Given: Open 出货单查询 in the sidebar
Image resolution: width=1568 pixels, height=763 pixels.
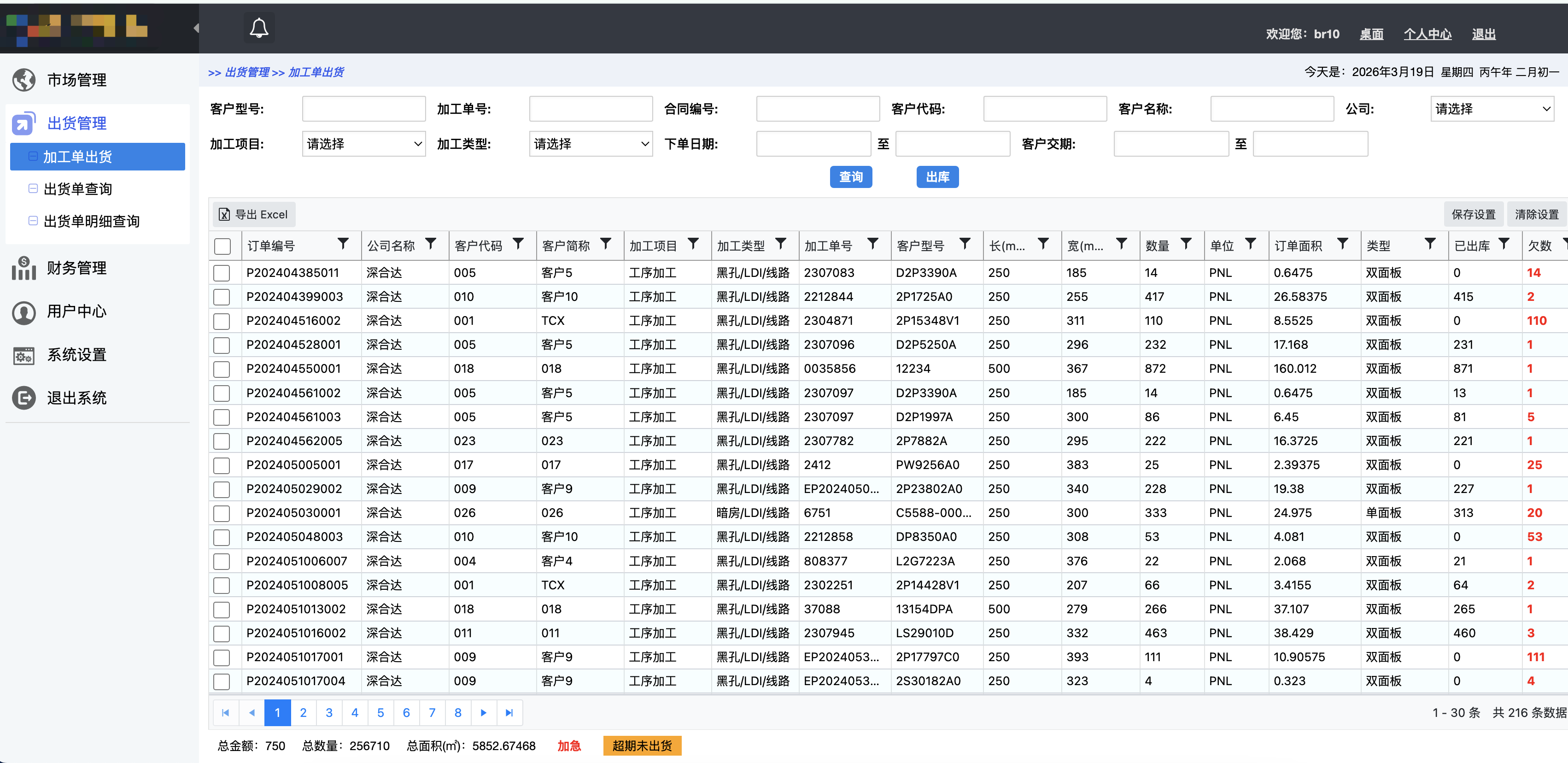Looking at the screenshot, I should click(78, 189).
